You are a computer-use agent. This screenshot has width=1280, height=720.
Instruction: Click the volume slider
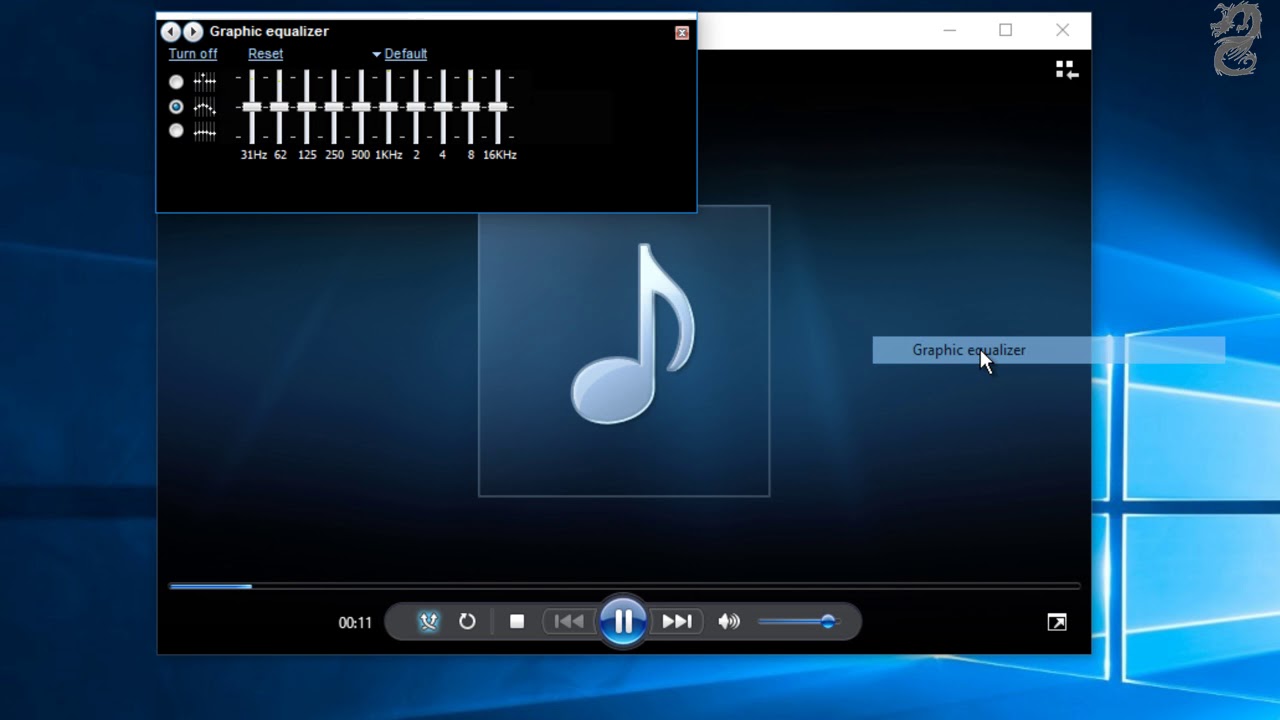click(x=798, y=622)
